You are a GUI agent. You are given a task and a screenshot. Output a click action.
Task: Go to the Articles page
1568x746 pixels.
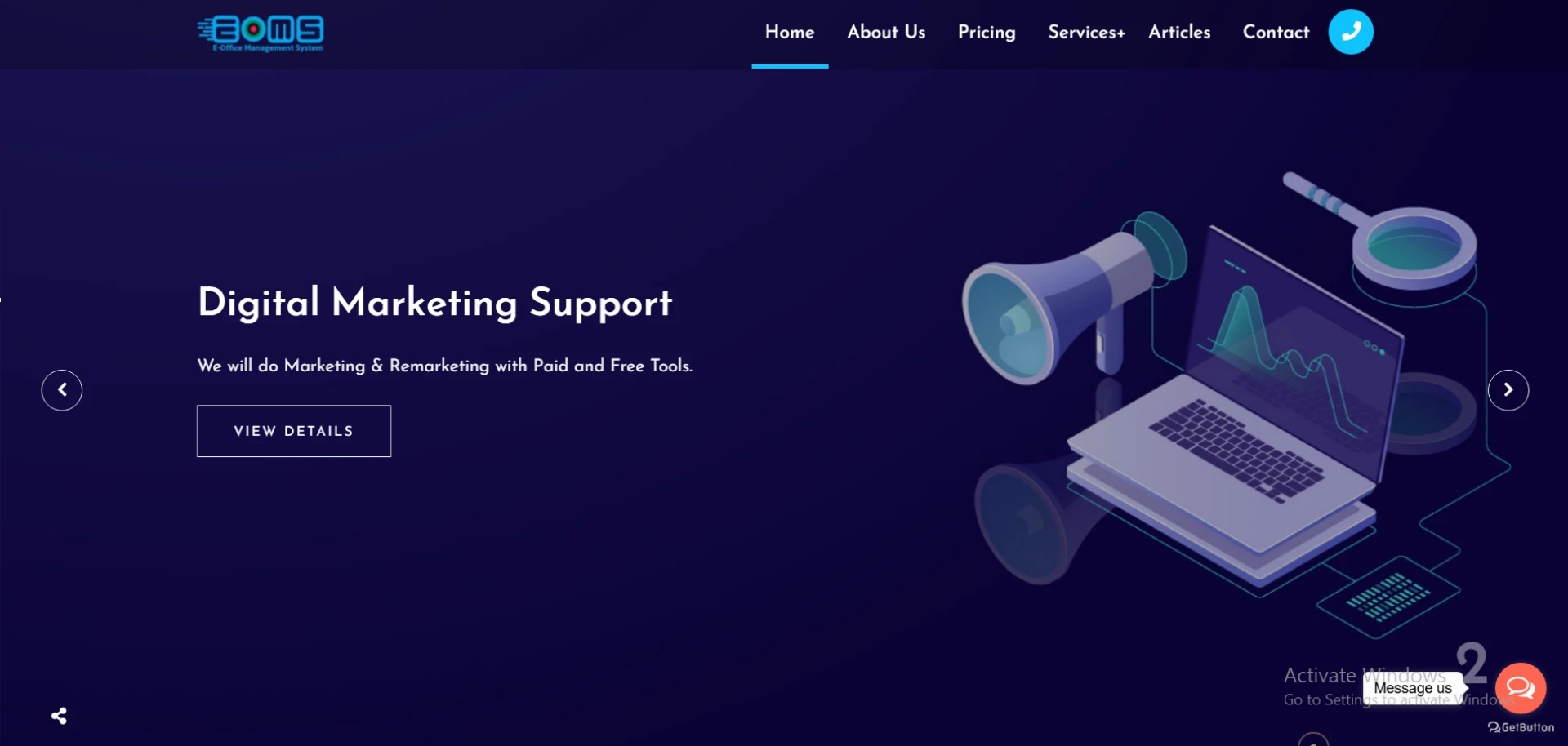click(1179, 32)
